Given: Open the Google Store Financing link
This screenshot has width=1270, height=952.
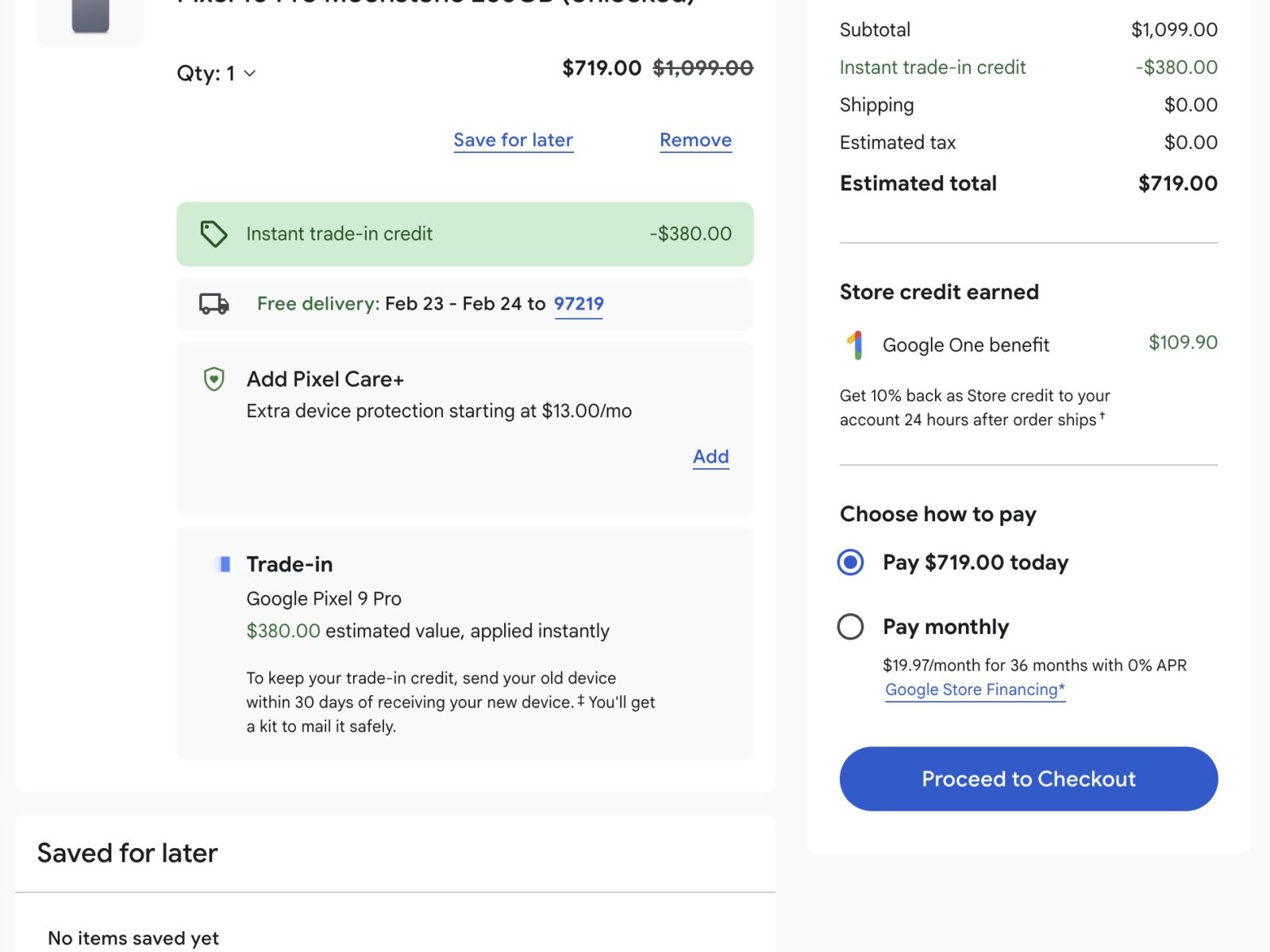Looking at the screenshot, I should [x=975, y=690].
